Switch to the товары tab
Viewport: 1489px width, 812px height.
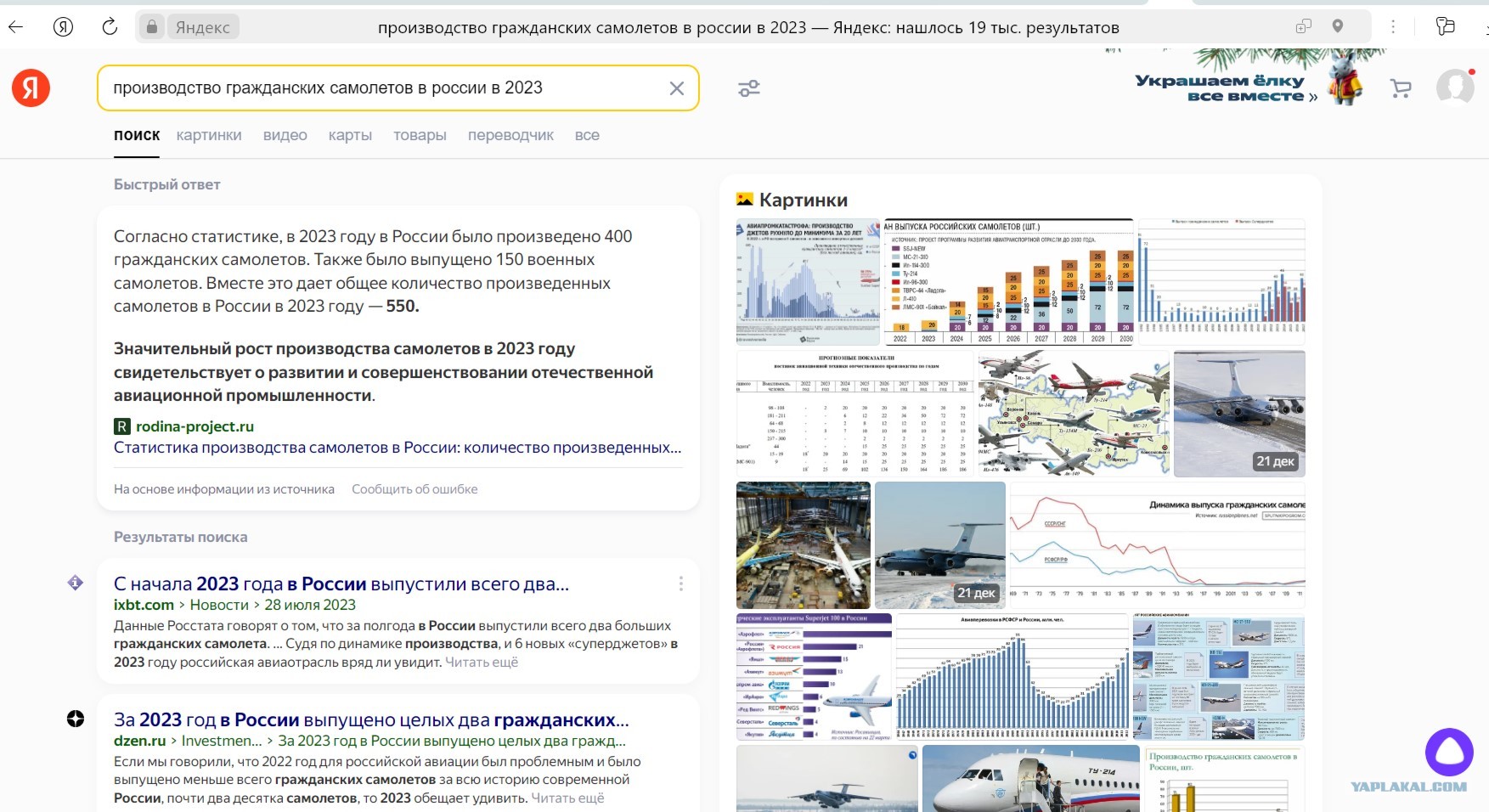point(420,135)
